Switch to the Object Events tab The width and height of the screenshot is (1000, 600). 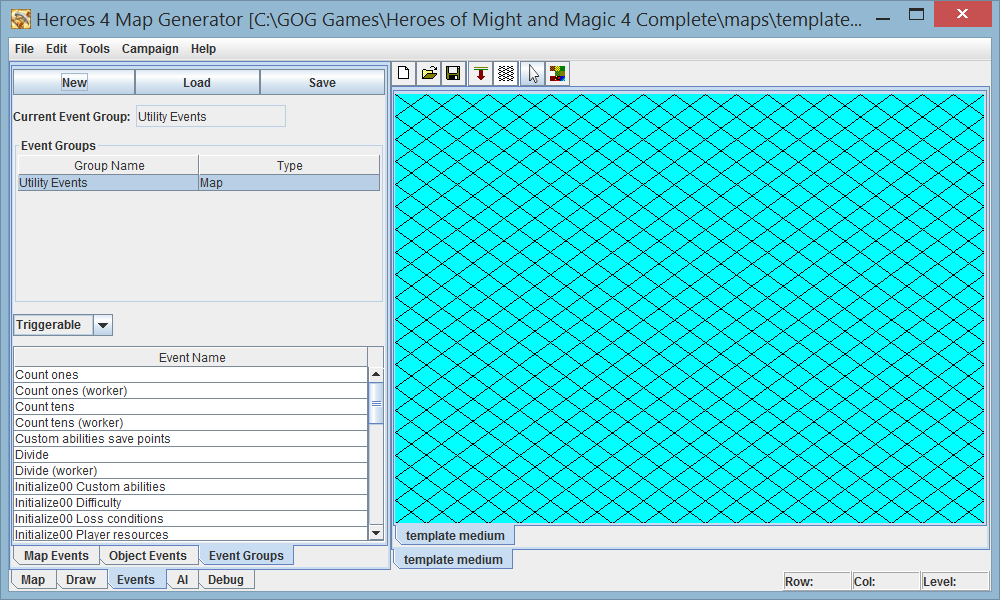point(148,555)
